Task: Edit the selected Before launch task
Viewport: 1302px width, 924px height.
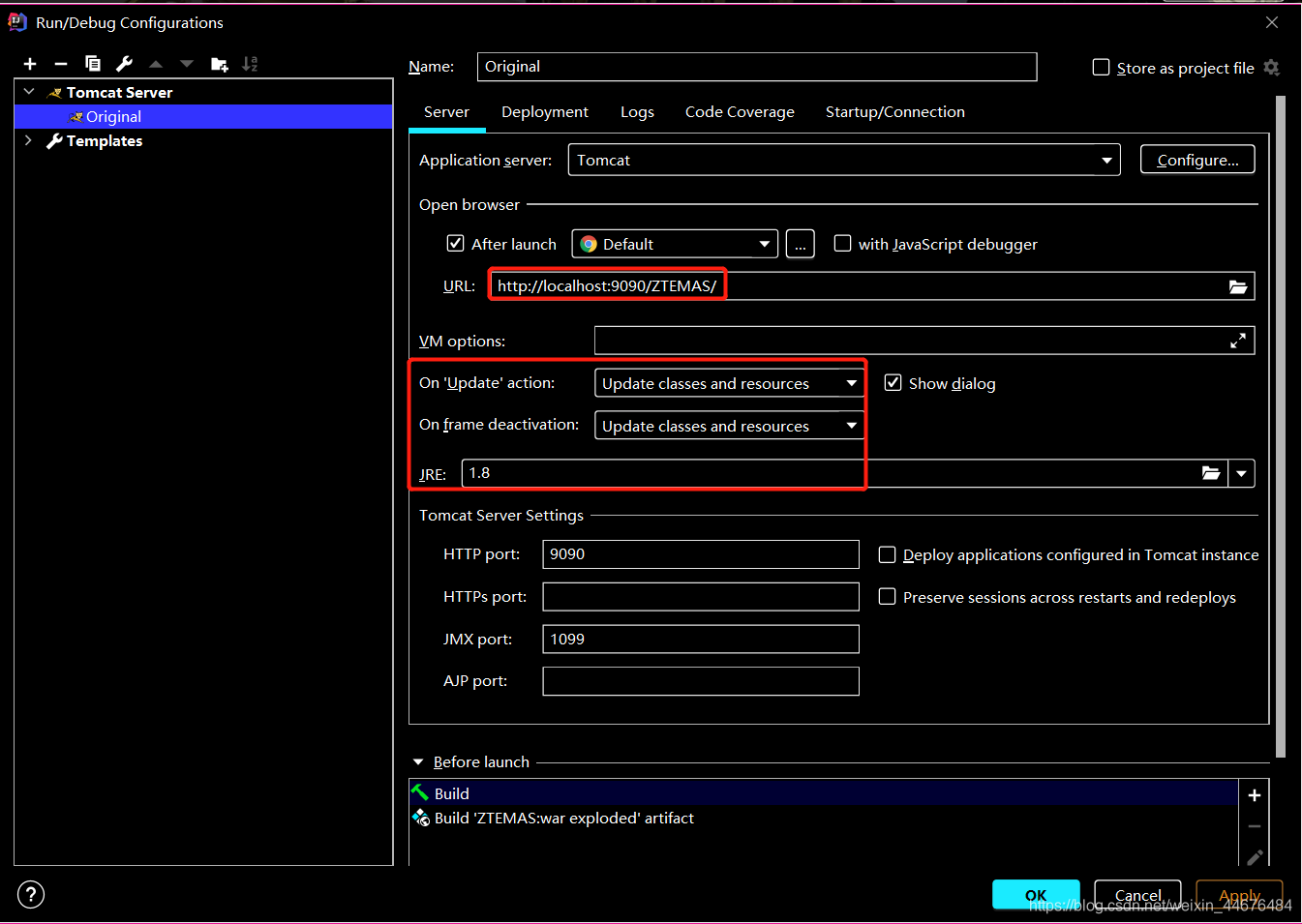Action: 1255,857
